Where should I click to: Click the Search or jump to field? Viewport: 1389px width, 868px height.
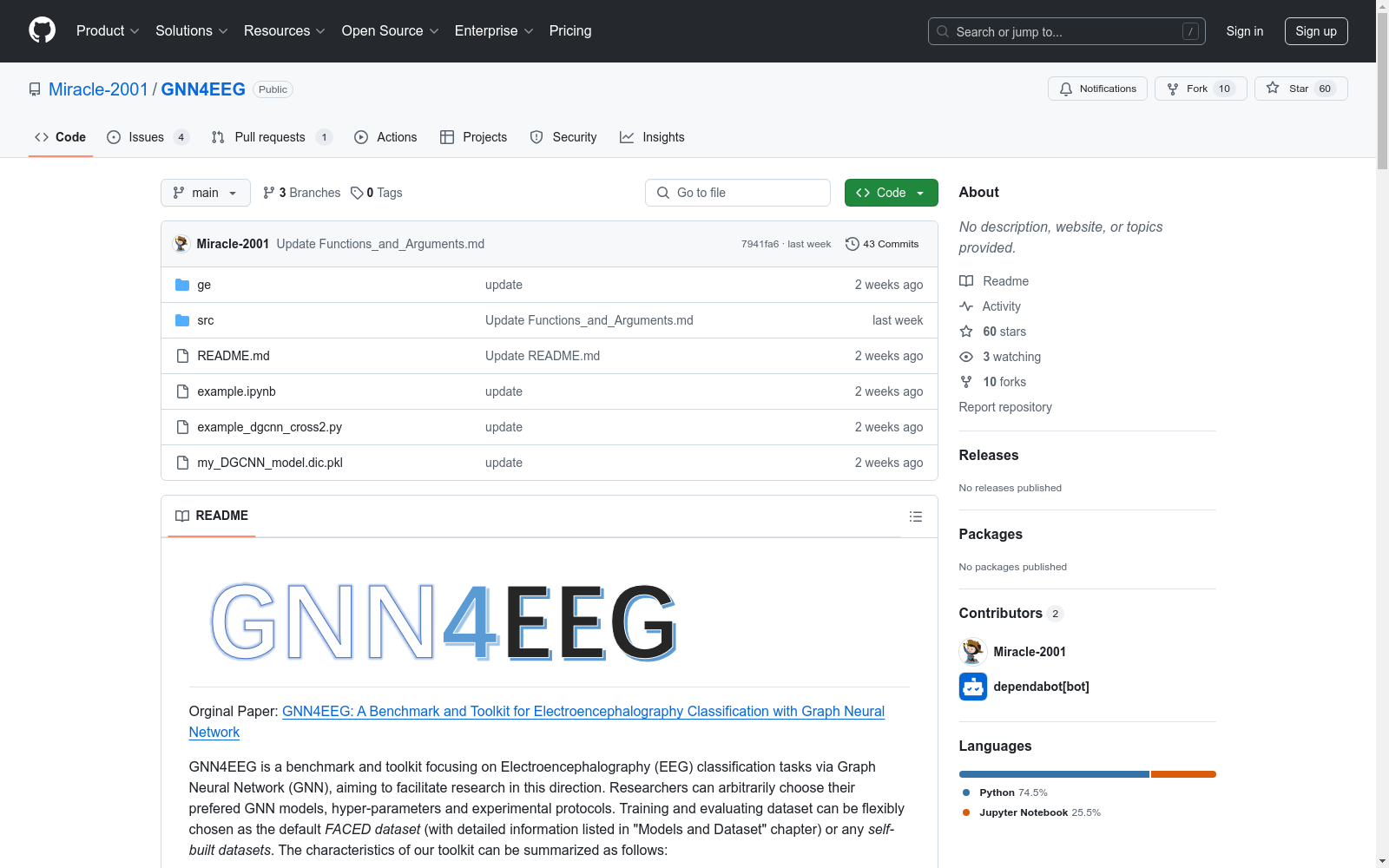point(1067,31)
